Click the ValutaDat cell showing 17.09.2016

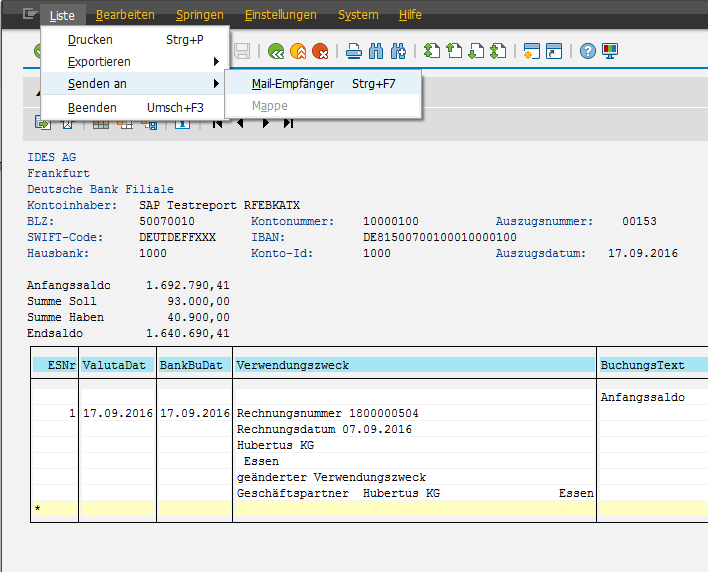[x=116, y=413]
